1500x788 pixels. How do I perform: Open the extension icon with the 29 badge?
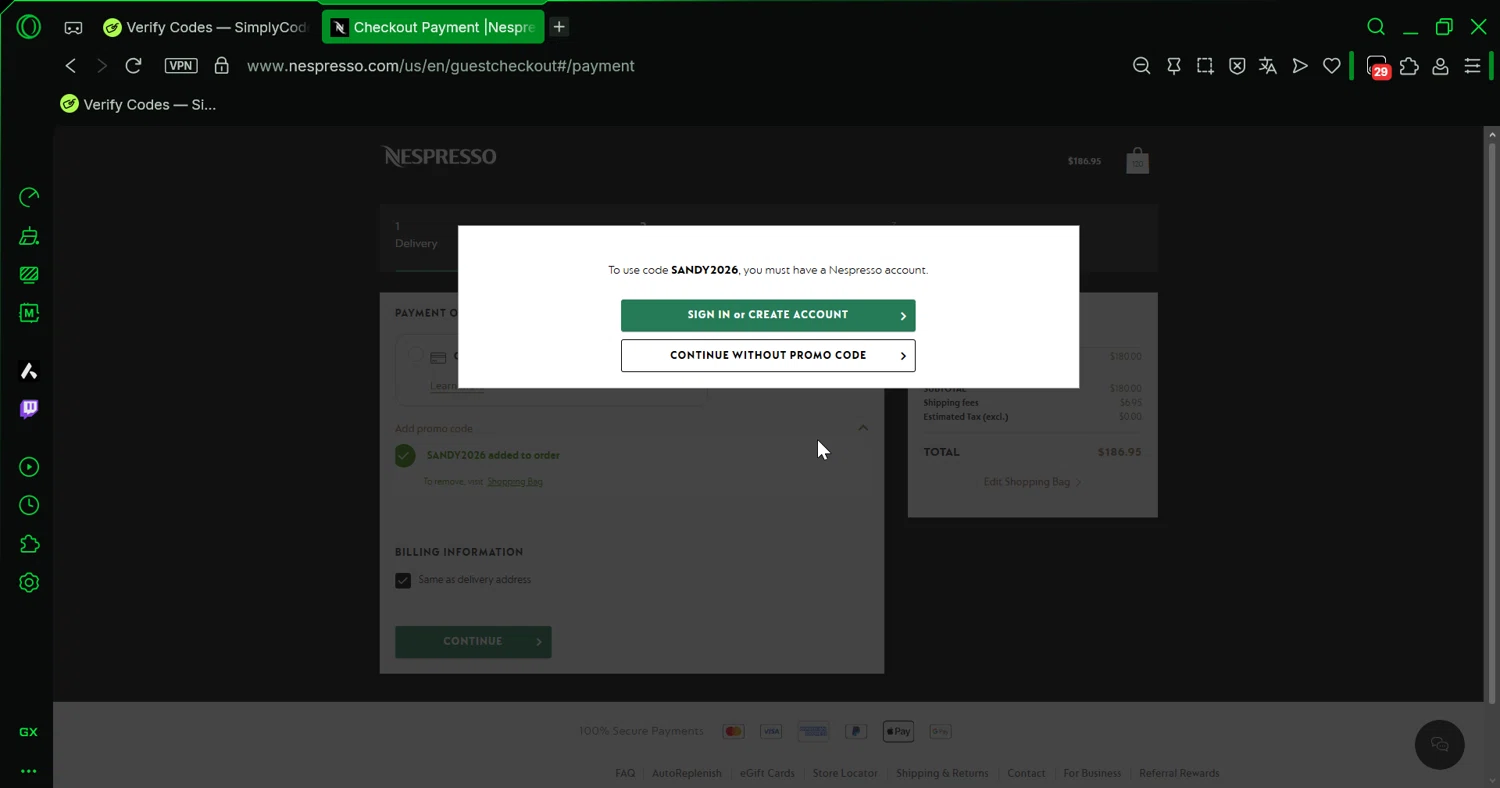tap(1378, 66)
